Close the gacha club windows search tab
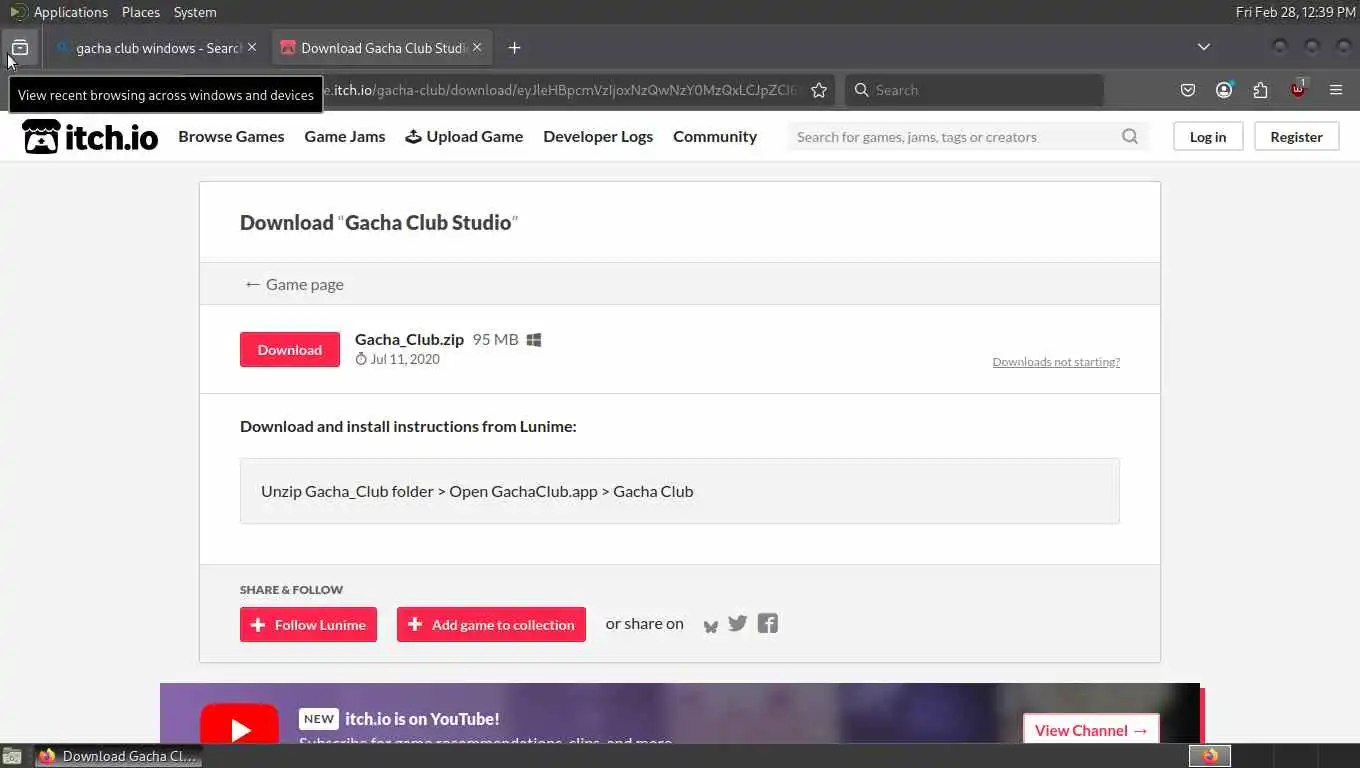 pyautogui.click(x=252, y=47)
